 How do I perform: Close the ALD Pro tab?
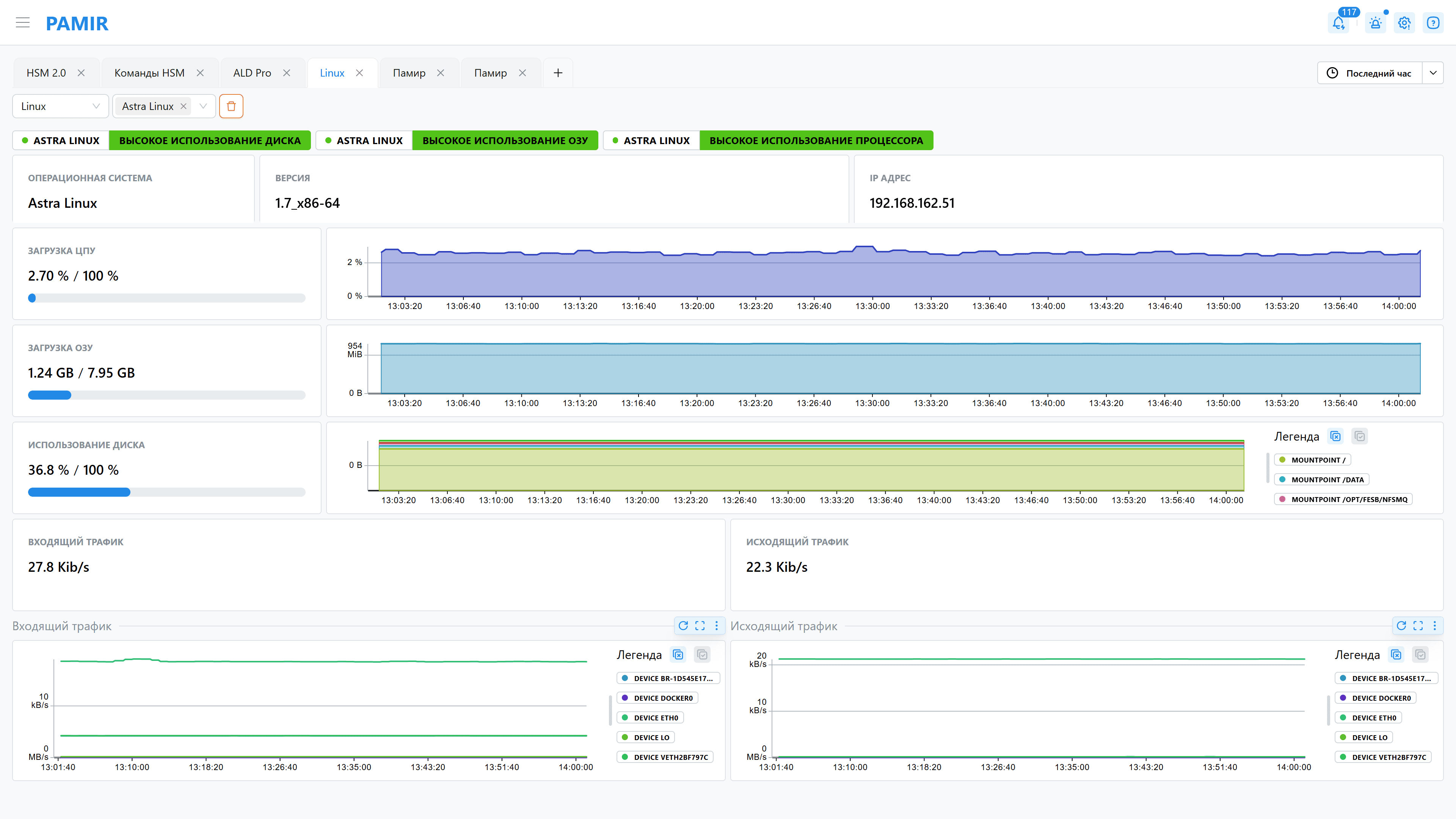pos(287,73)
